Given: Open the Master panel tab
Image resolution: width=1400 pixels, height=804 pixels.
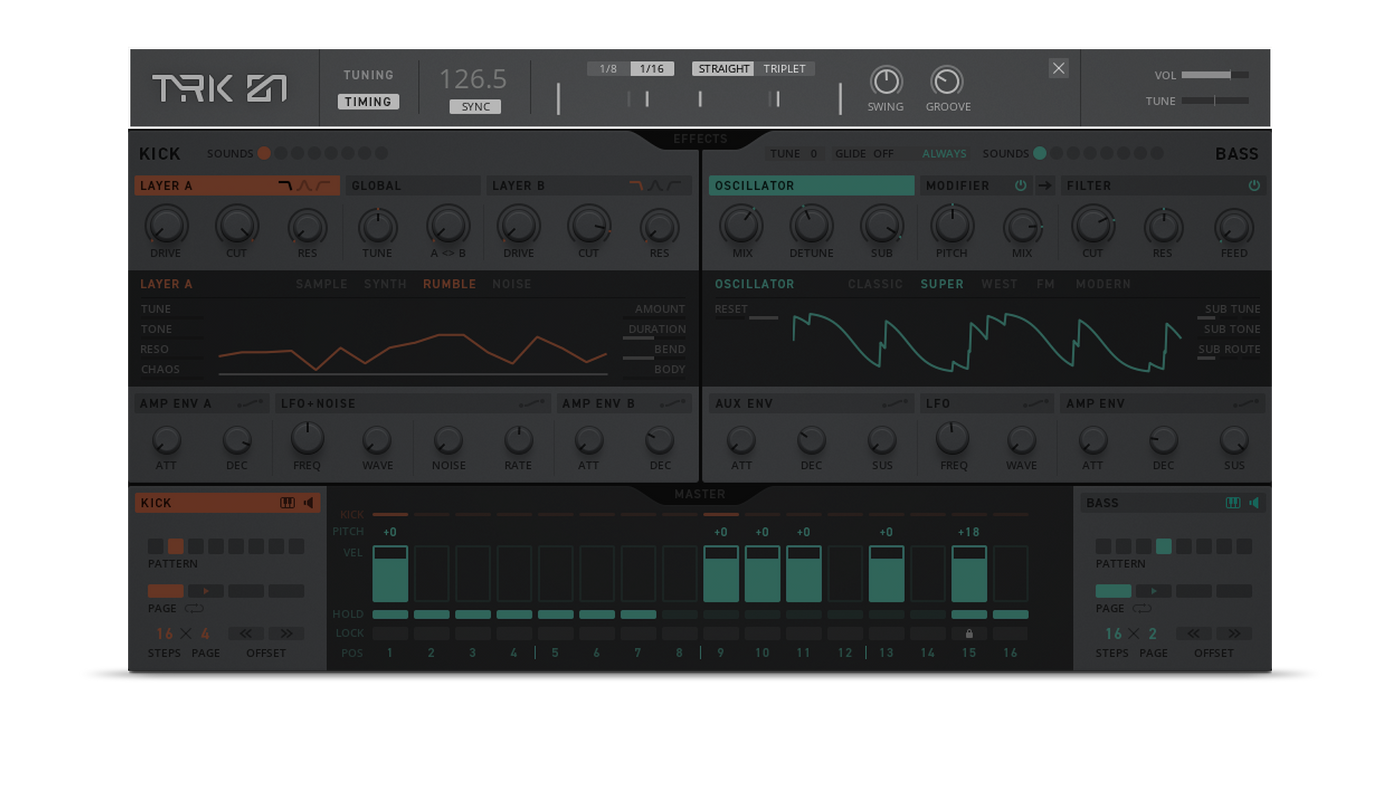Looking at the screenshot, I should tap(700, 494).
